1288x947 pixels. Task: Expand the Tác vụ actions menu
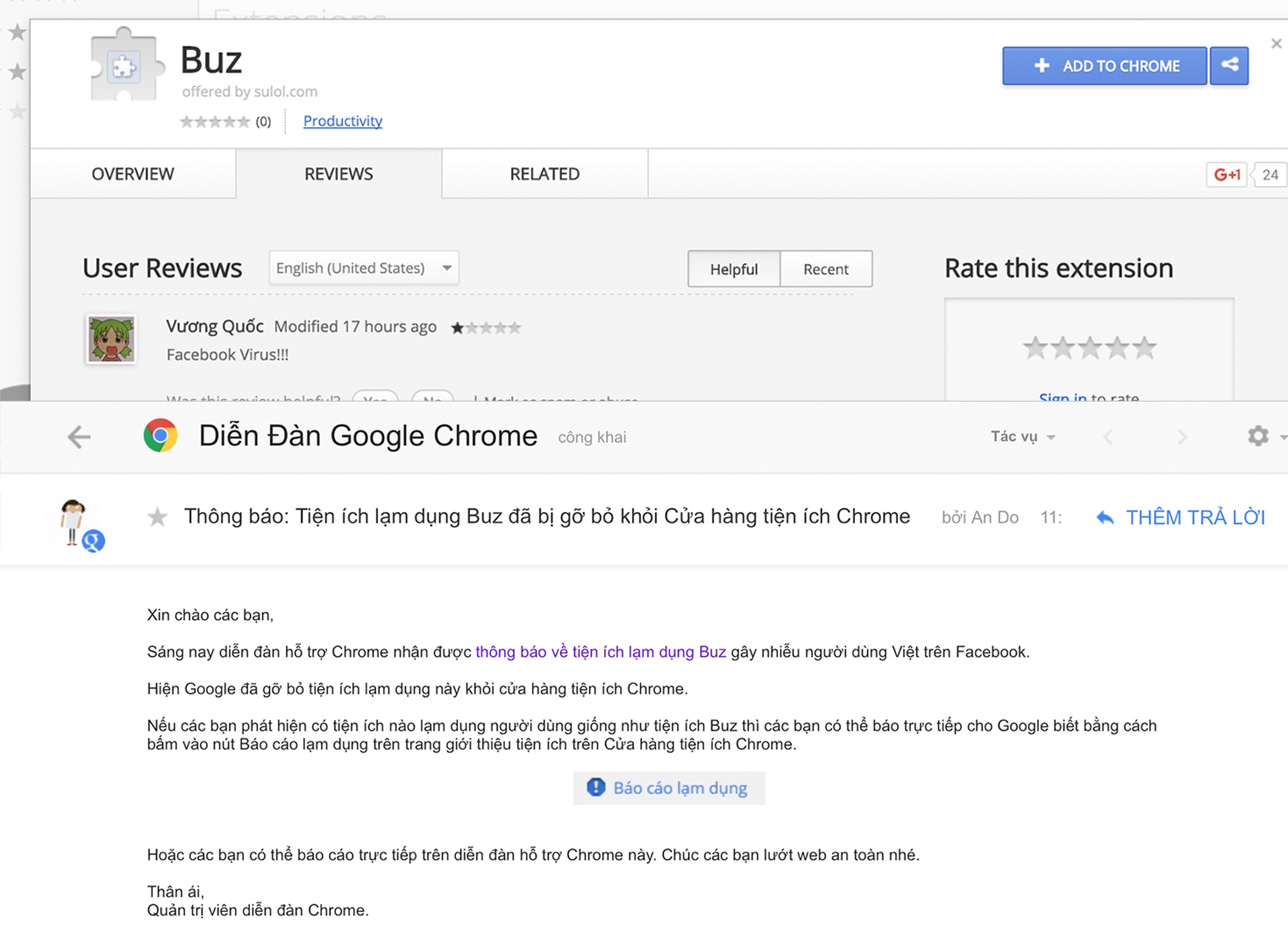click(x=1022, y=437)
